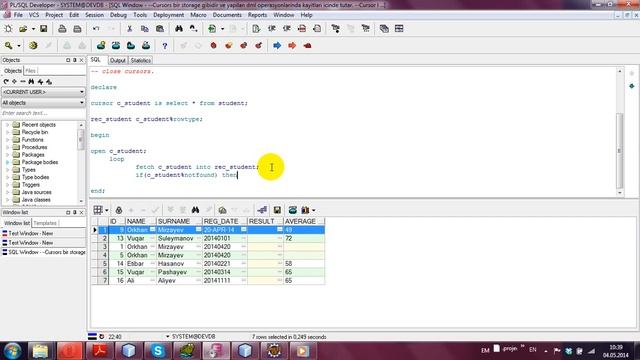Switch to the Statistics tab
640x360 pixels.
[x=140, y=60]
